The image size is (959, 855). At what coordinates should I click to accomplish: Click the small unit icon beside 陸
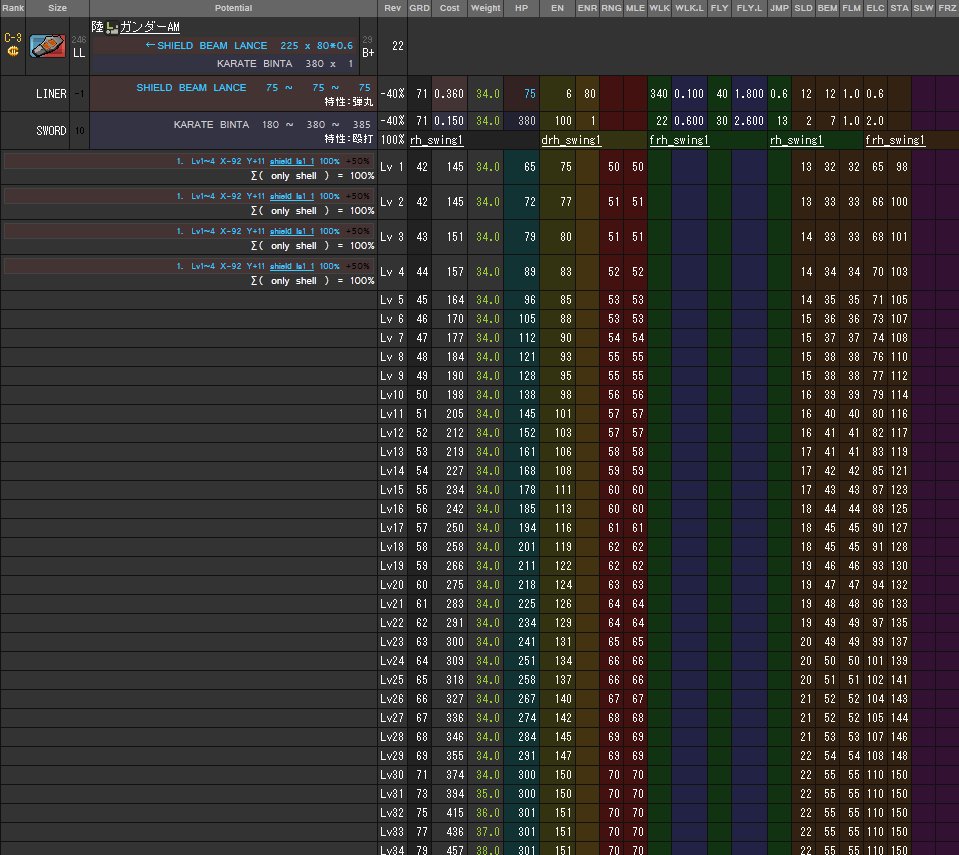(112, 27)
